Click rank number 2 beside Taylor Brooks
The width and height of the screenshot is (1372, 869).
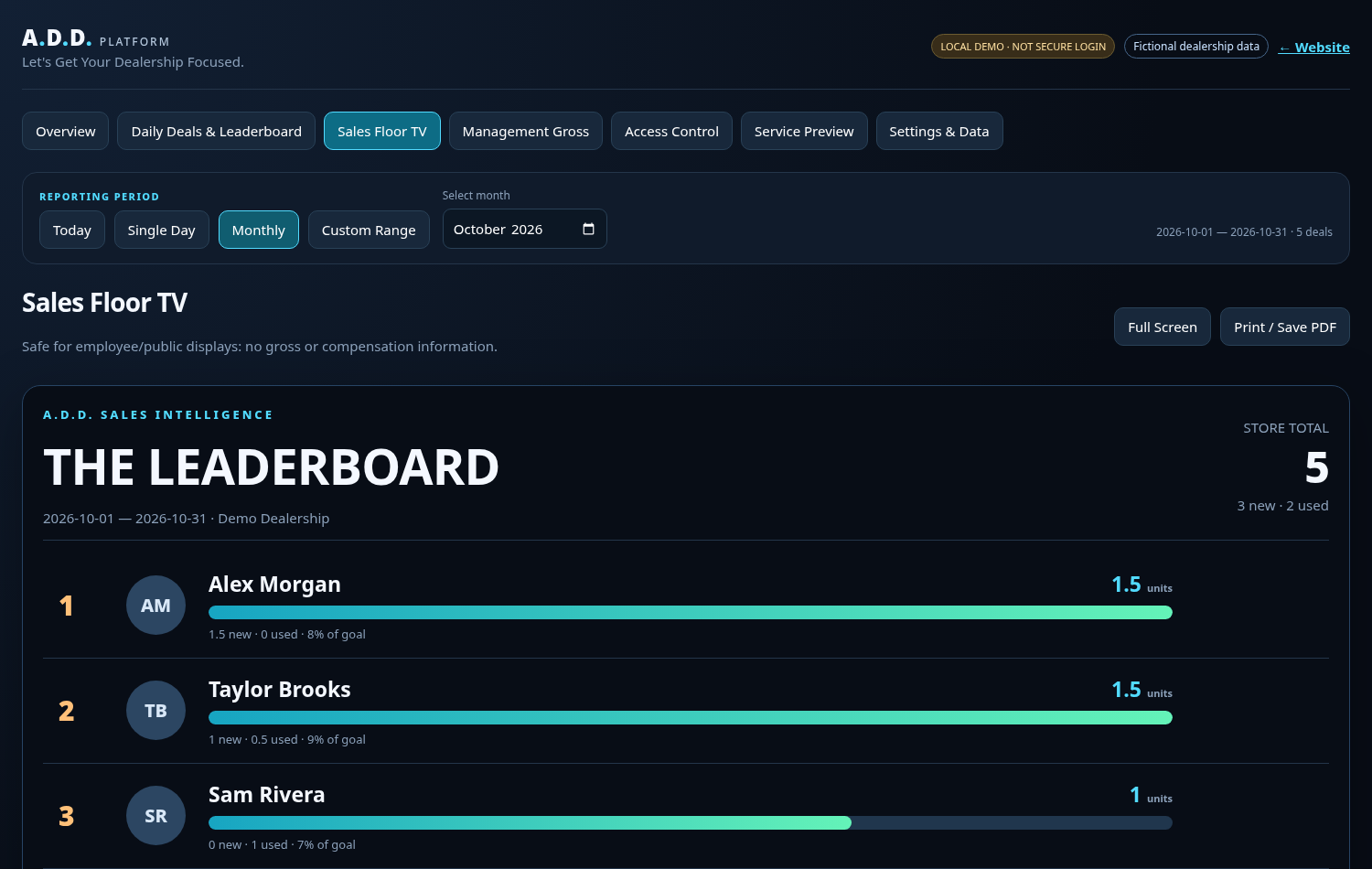(66, 711)
